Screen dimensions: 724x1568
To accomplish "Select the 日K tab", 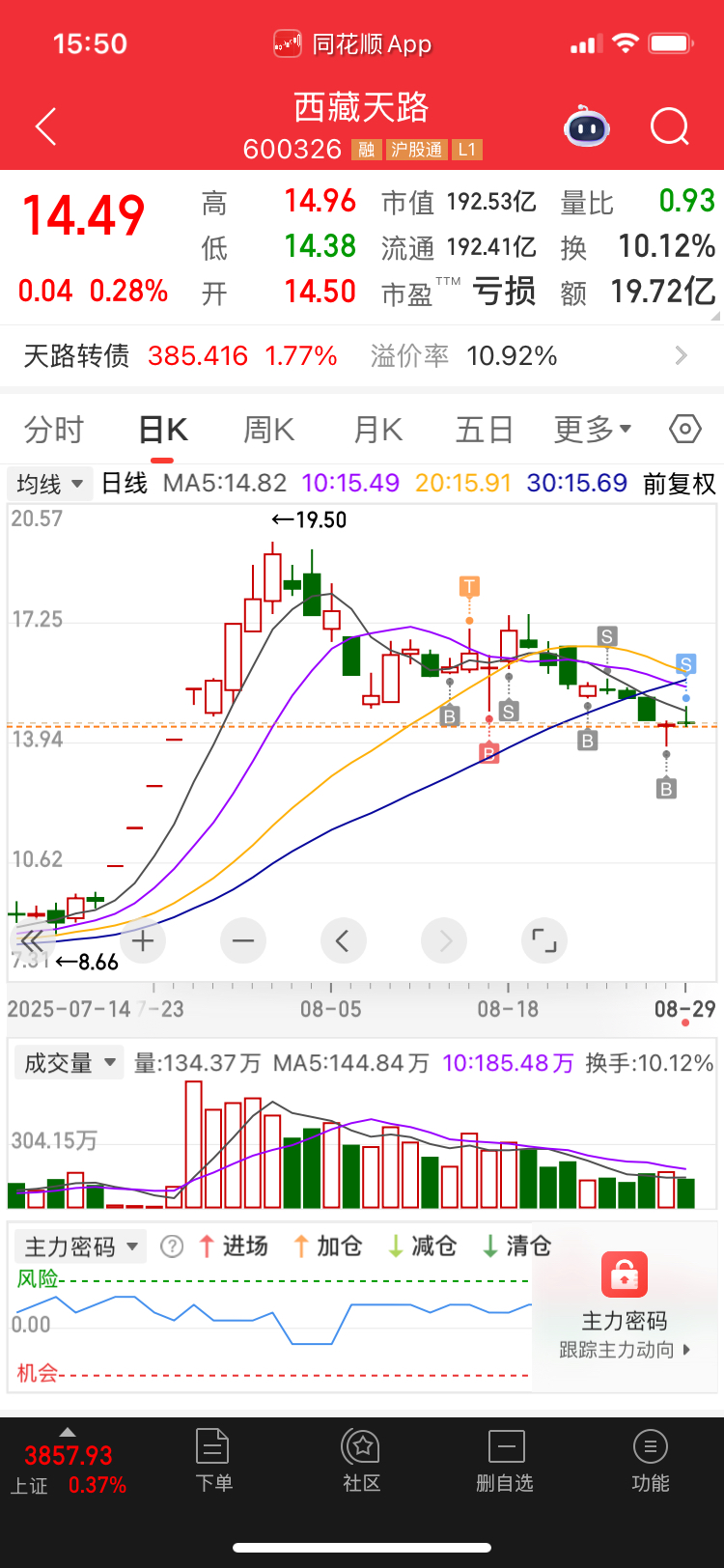I will (162, 429).
